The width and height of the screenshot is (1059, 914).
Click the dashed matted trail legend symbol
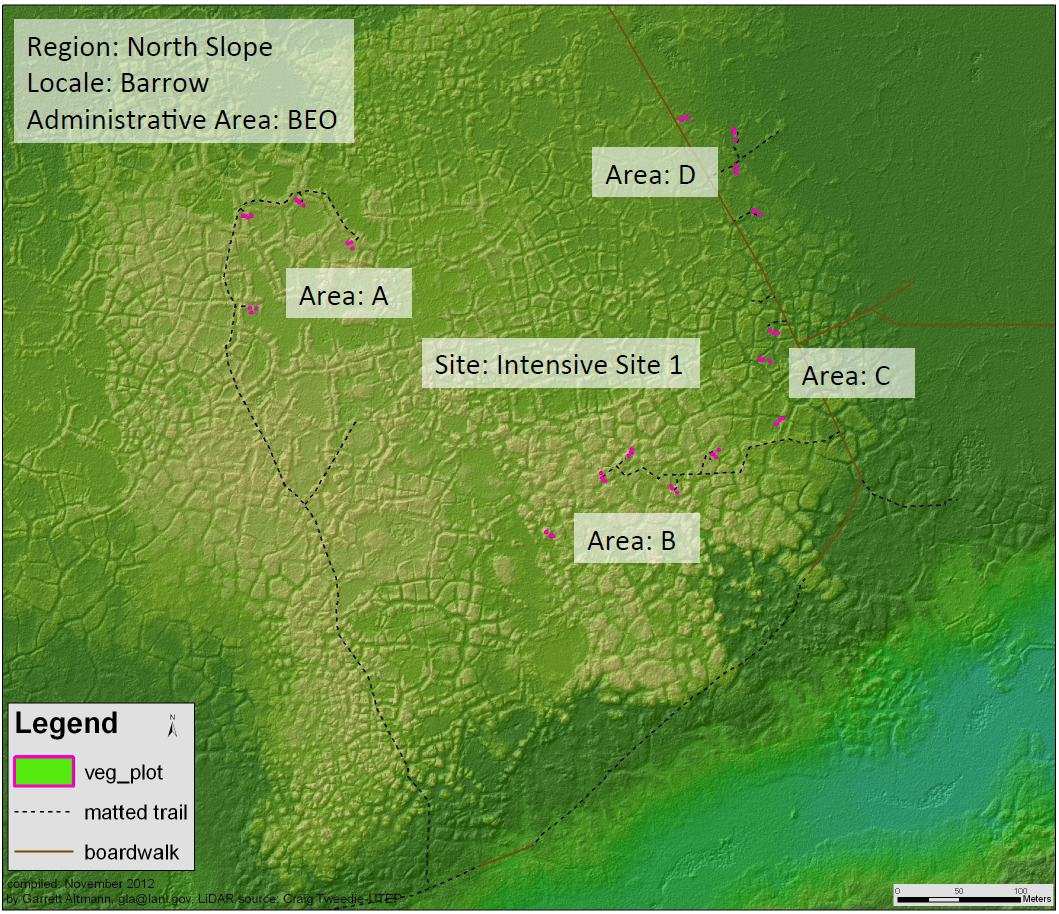(x=44, y=812)
